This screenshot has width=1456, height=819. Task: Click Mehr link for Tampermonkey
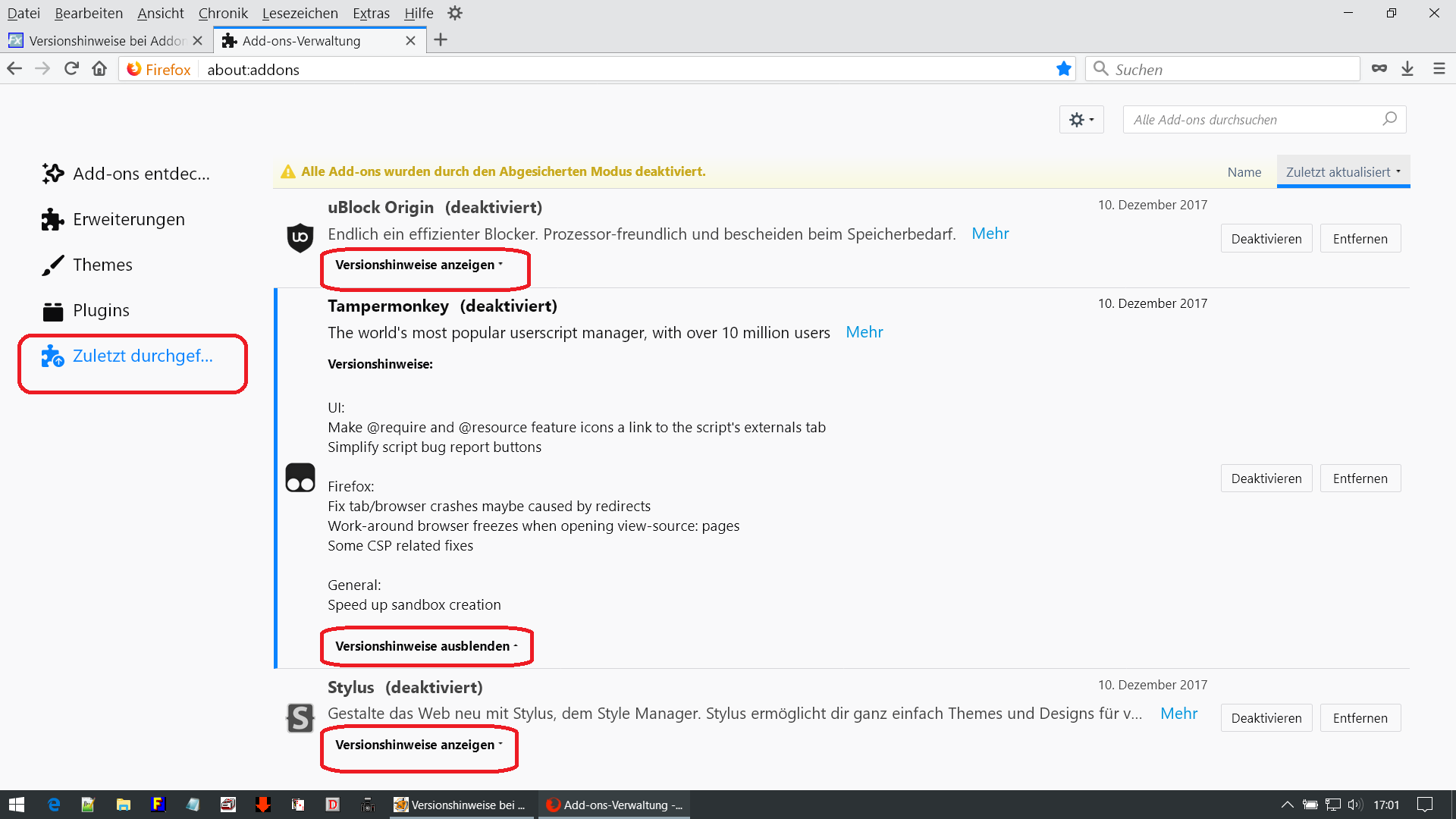click(864, 332)
